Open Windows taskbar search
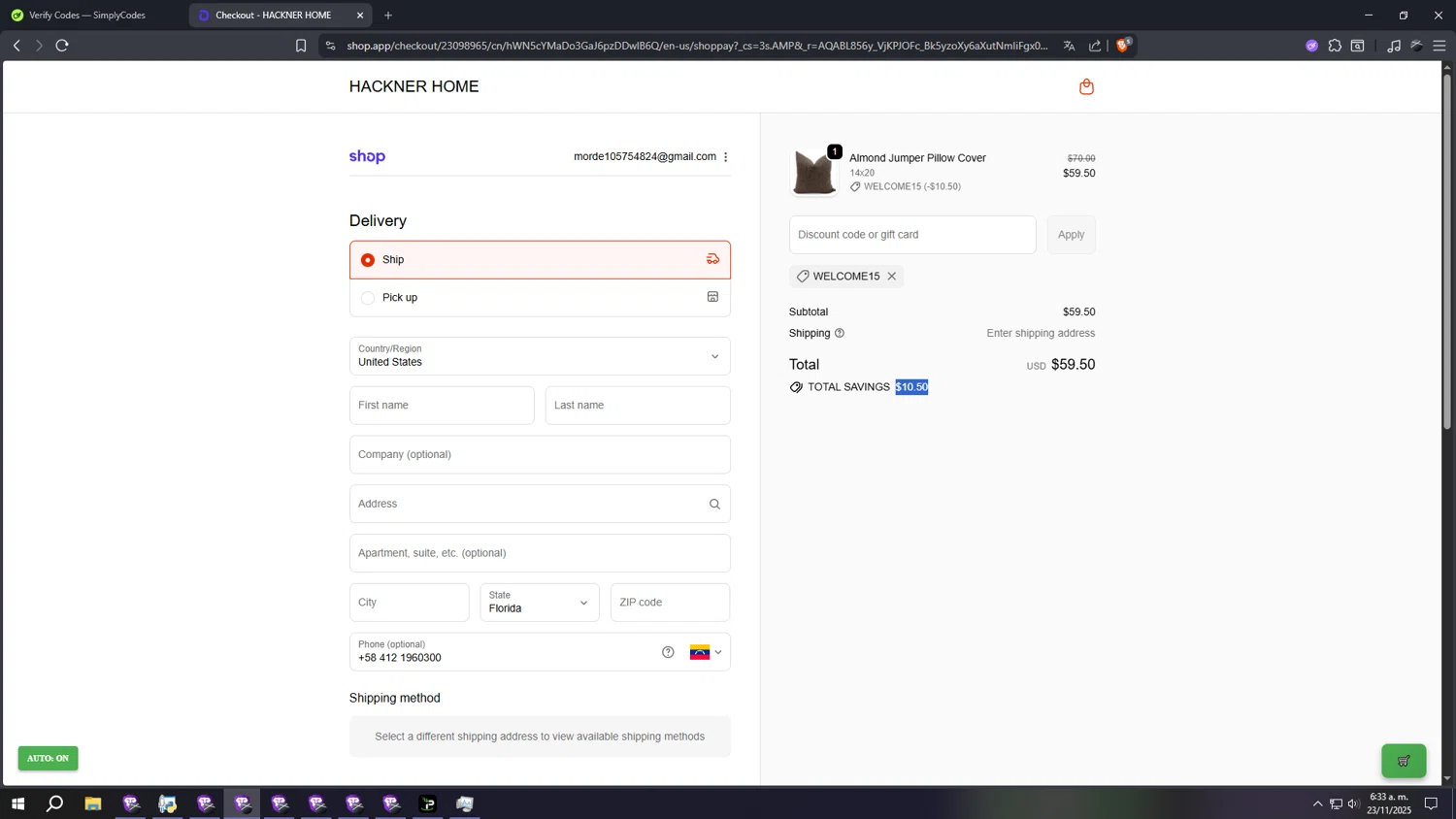The height and width of the screenshot is (819, 1456). [x=55, y=803]
